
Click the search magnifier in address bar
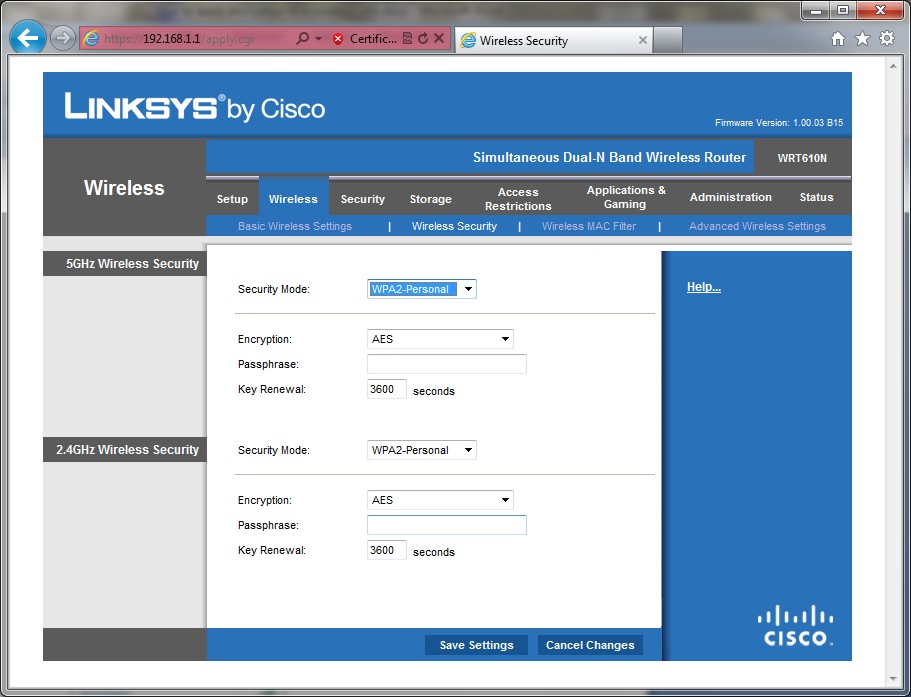point(302,39)
